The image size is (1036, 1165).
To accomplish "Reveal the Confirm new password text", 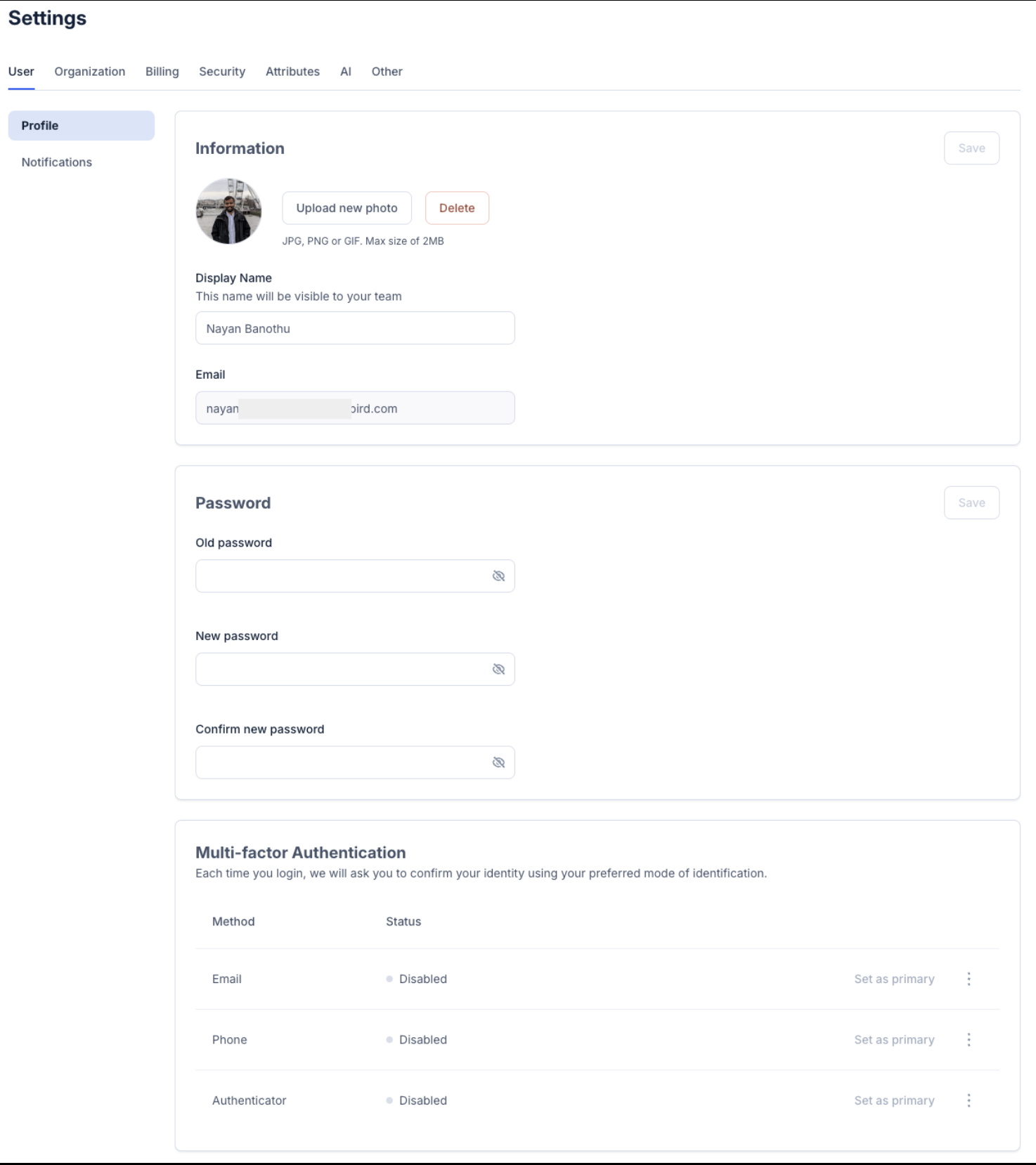I will [498, 762].
